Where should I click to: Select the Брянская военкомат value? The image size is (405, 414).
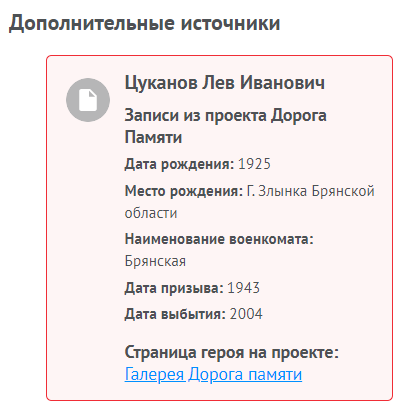pyautogui.click(x=155, y=261)
